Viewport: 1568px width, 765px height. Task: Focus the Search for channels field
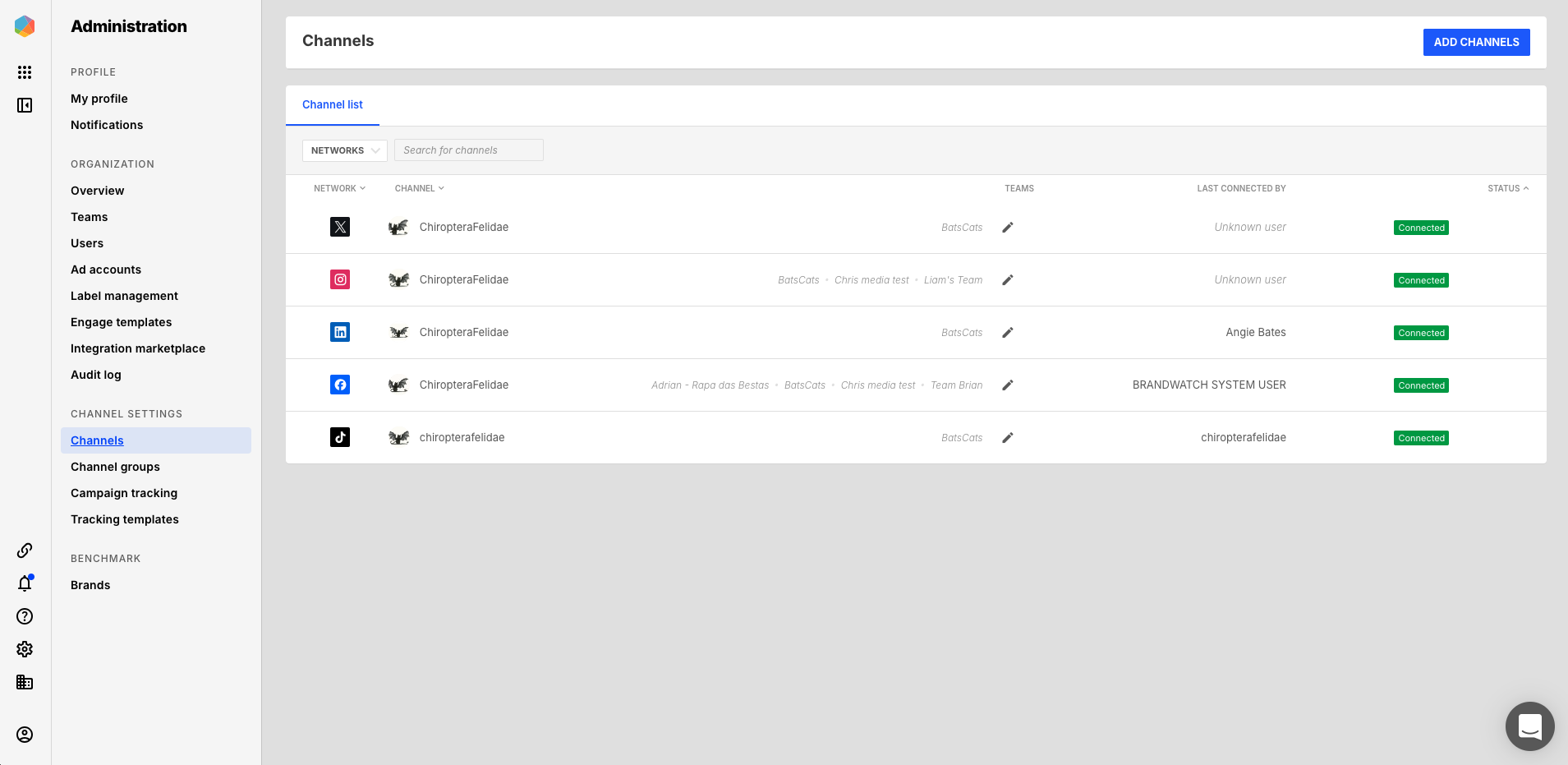468,150
